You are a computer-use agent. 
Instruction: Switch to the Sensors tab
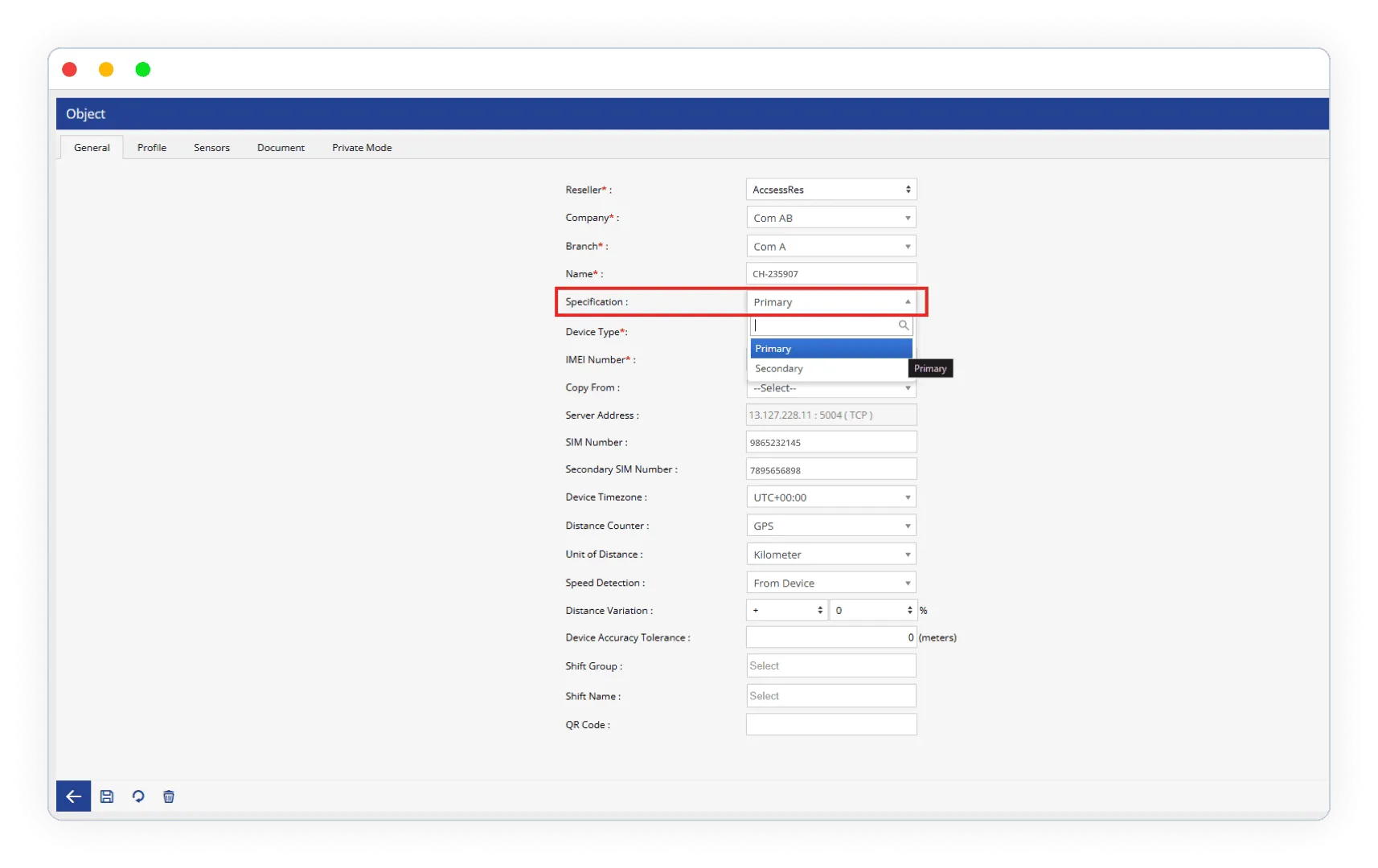(211, 148)
